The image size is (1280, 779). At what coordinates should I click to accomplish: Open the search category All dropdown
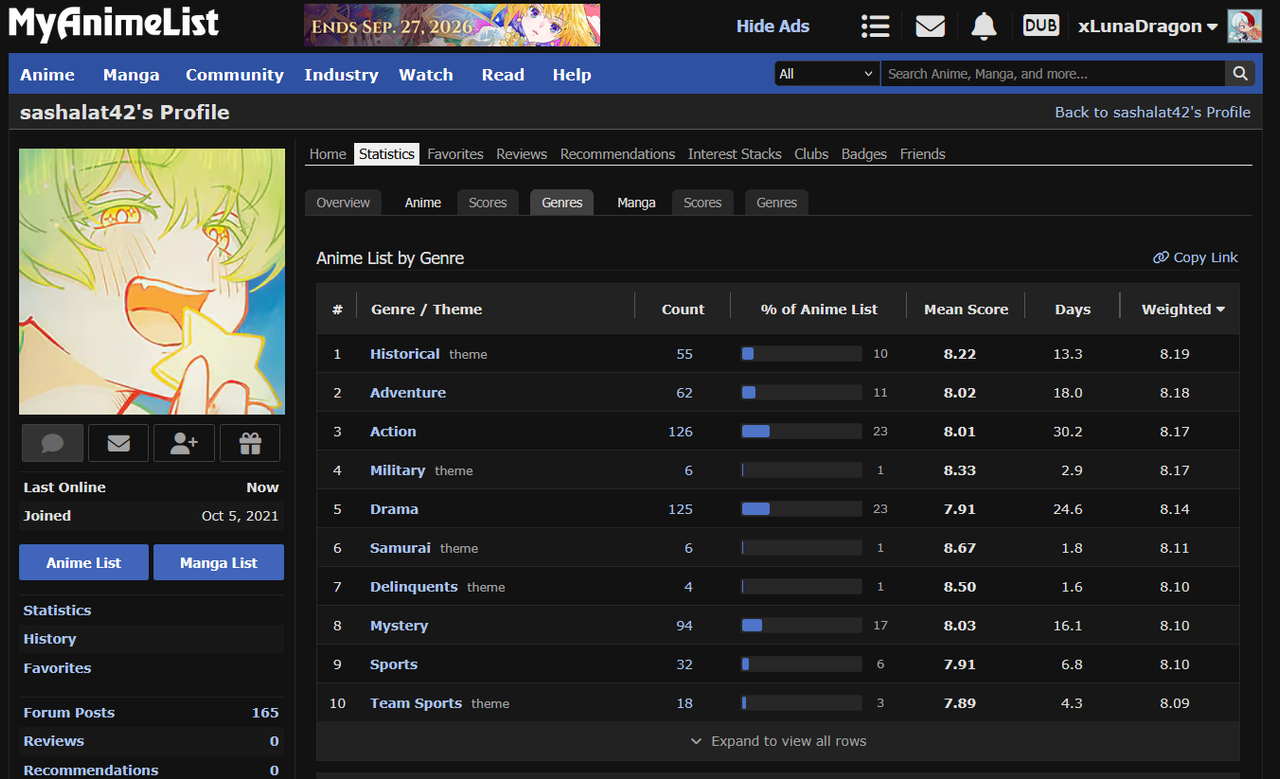point(827,74)
